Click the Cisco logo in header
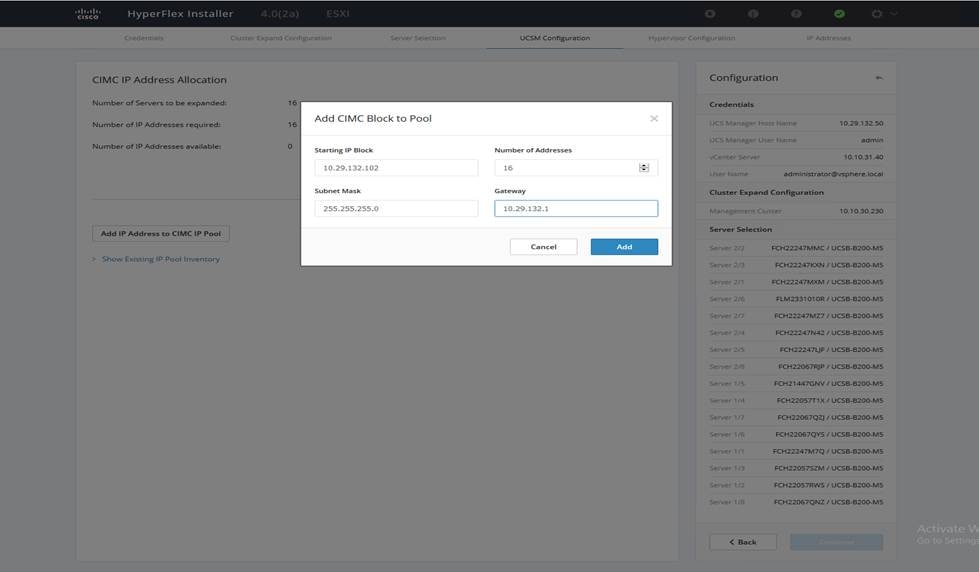The height and width of the screenshot is (572, 979). coord(87,14)
